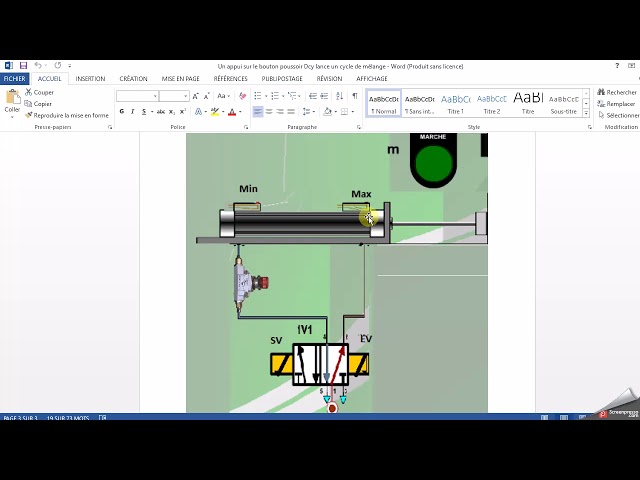Switch to the MISE EN PAGE tab
This screenshot has width=640, height=480.
tap(180, 79)
